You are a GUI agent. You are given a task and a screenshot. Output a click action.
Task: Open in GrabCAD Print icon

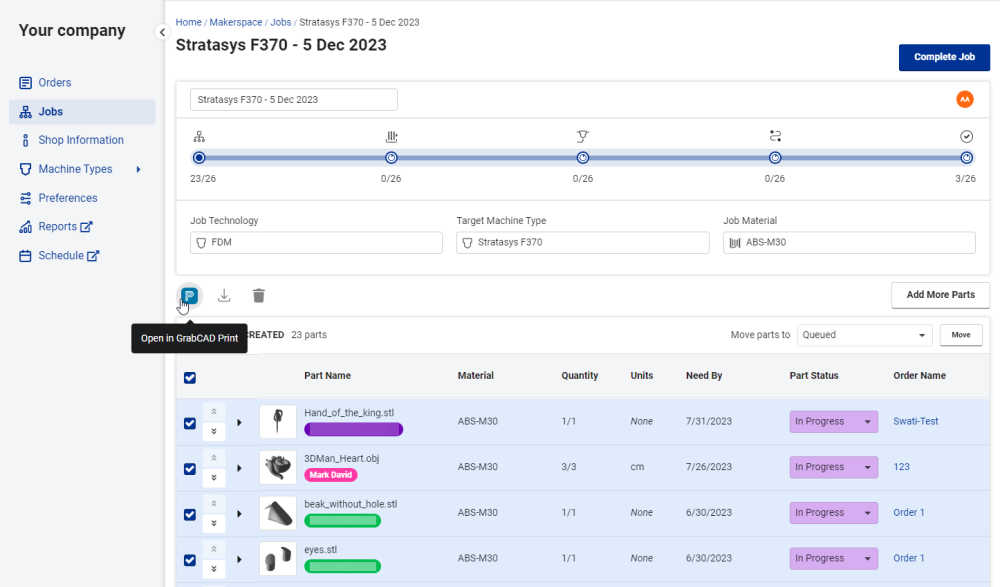189,295
